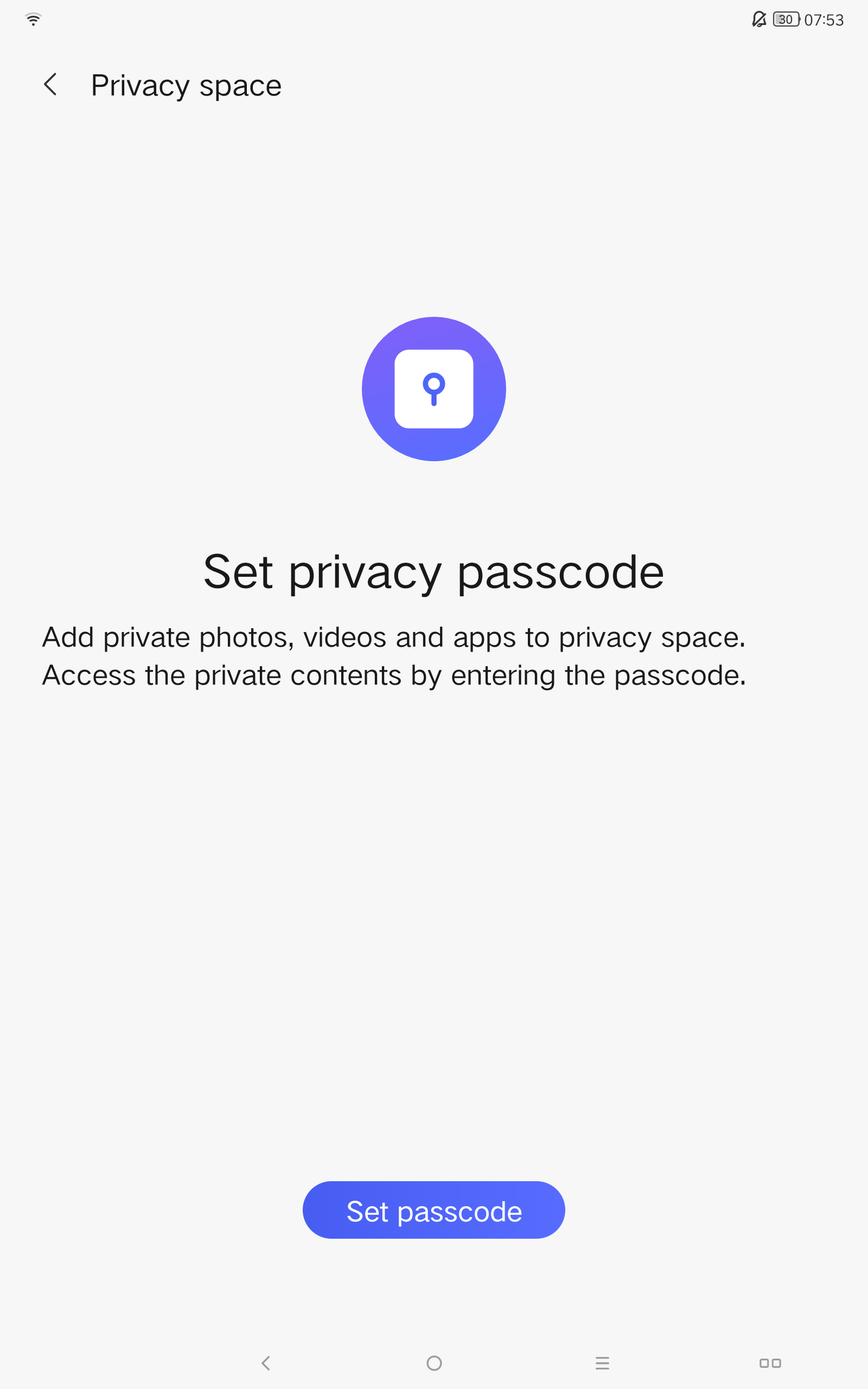Screen dimensions: 868x1389
Task: Tap the word passcode in the blue button
Action: (x=460, y=1213)
